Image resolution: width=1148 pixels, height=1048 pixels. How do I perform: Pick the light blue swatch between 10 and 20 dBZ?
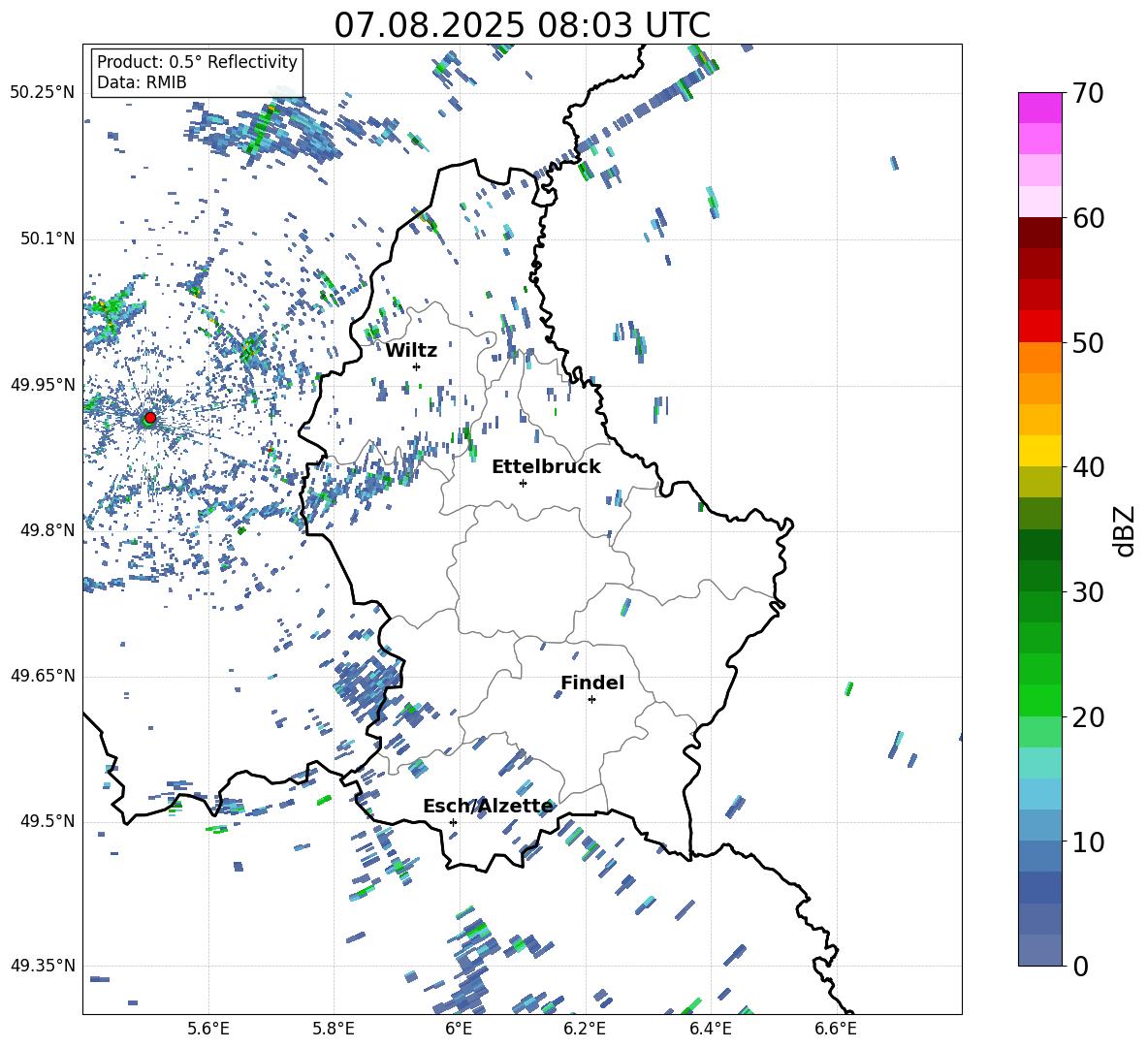coord(1040,794)
